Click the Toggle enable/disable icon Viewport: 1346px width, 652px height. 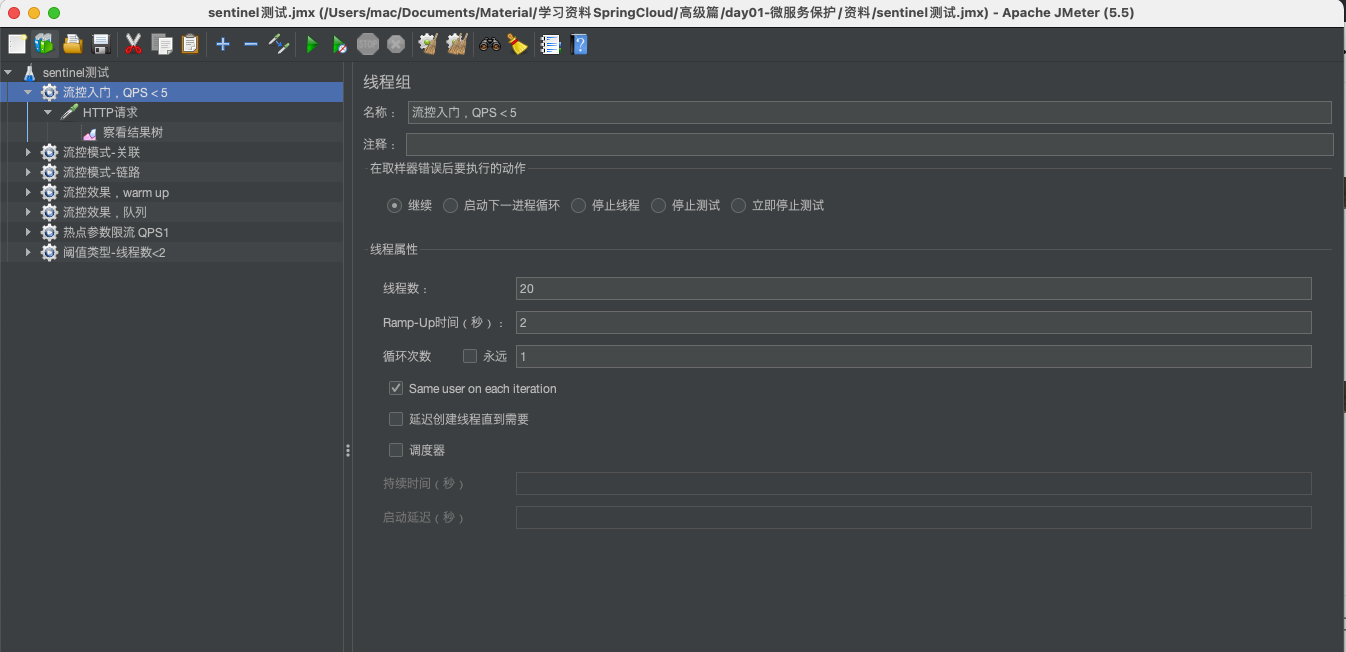click(x=279, y=44)
